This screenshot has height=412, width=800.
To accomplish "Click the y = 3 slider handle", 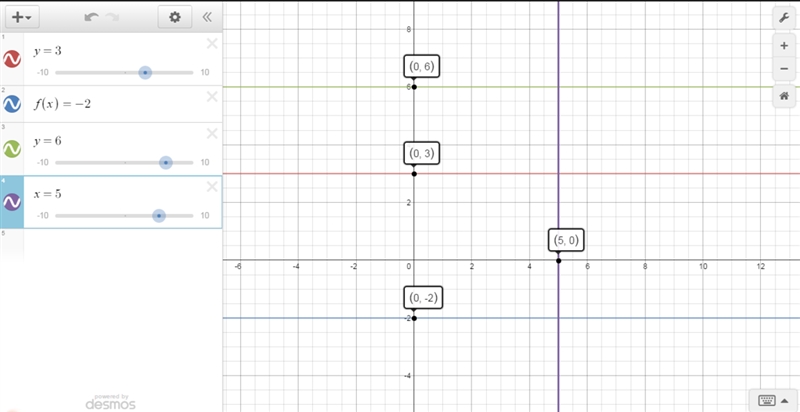I will (x=145, y=72).
